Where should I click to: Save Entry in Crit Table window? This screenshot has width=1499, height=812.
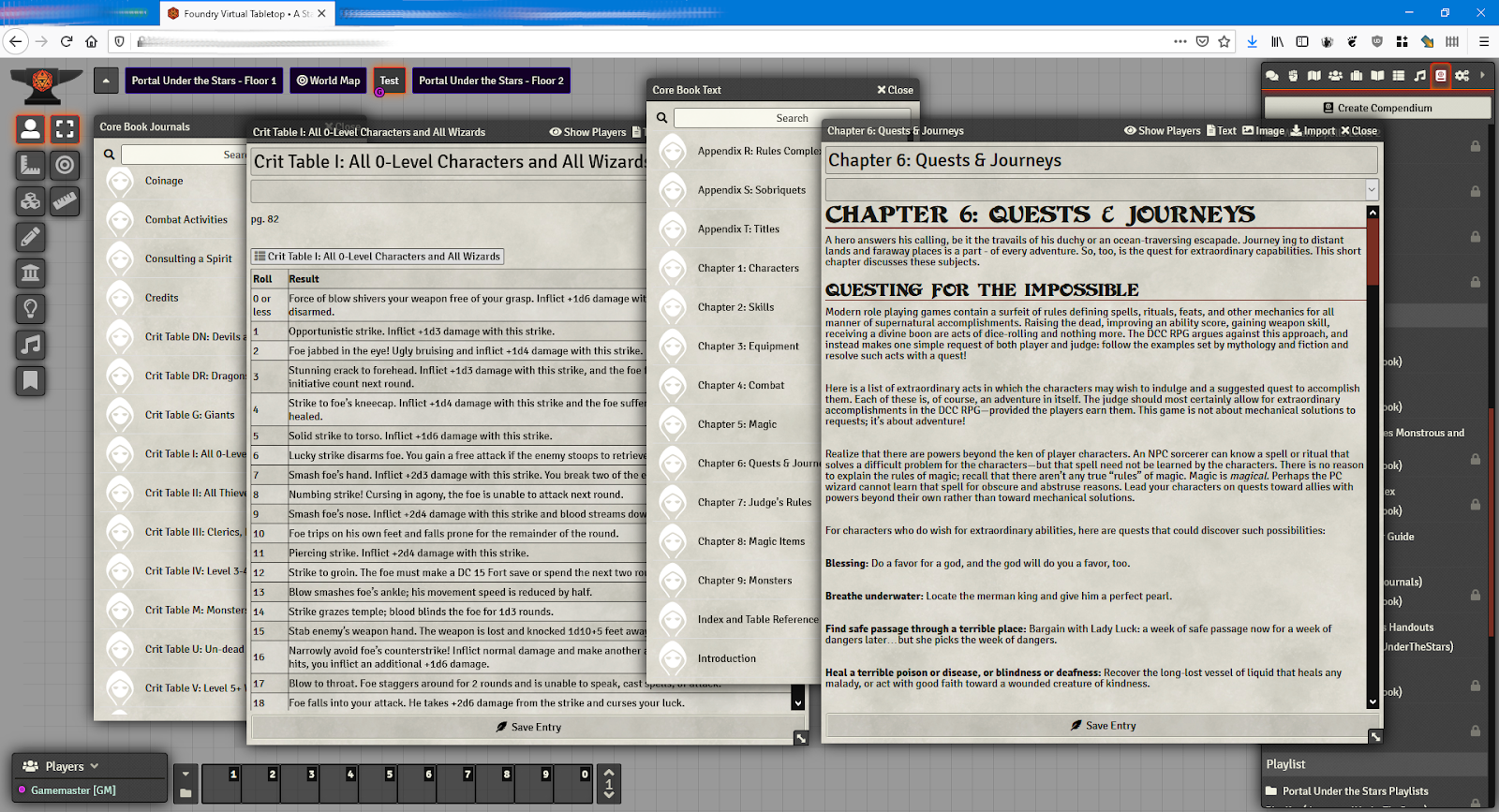528,727
